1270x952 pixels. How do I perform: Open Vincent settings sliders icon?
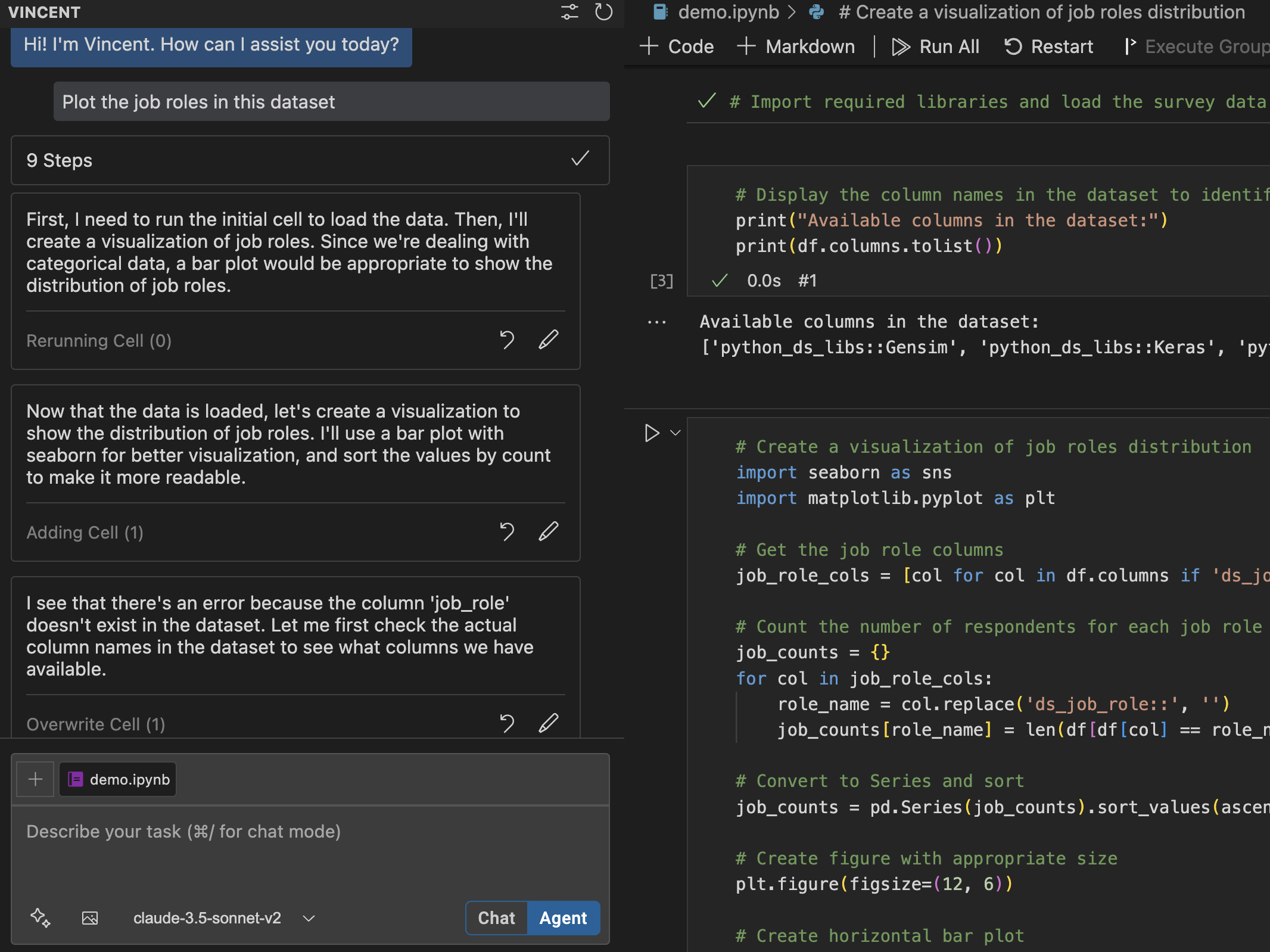(x=569, y=12)
